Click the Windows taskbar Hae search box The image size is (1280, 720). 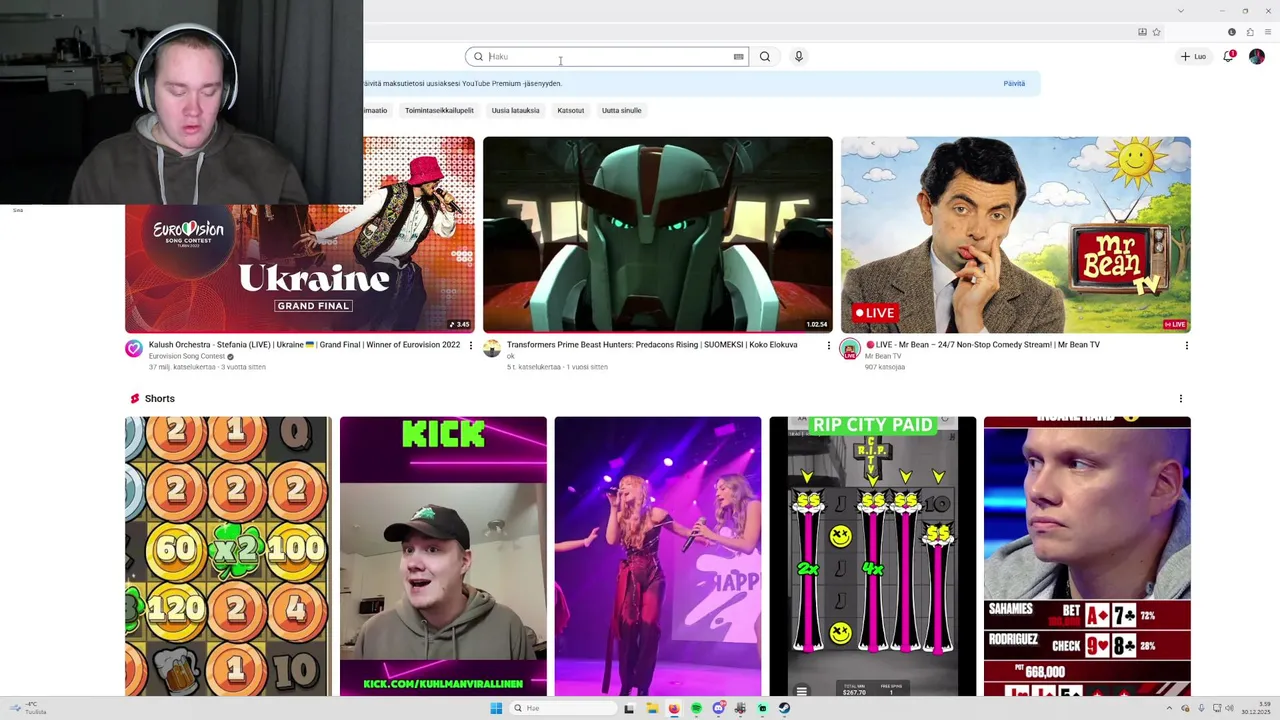562,708
